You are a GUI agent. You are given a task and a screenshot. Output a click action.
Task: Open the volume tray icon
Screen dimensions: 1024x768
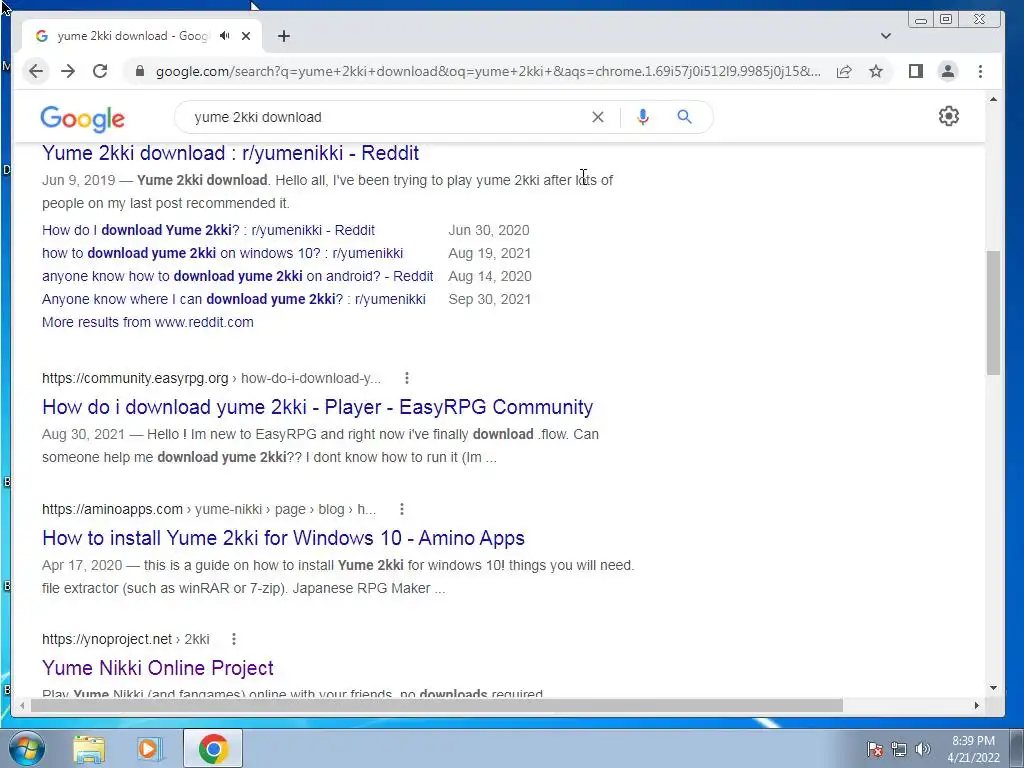pos(923,749)
